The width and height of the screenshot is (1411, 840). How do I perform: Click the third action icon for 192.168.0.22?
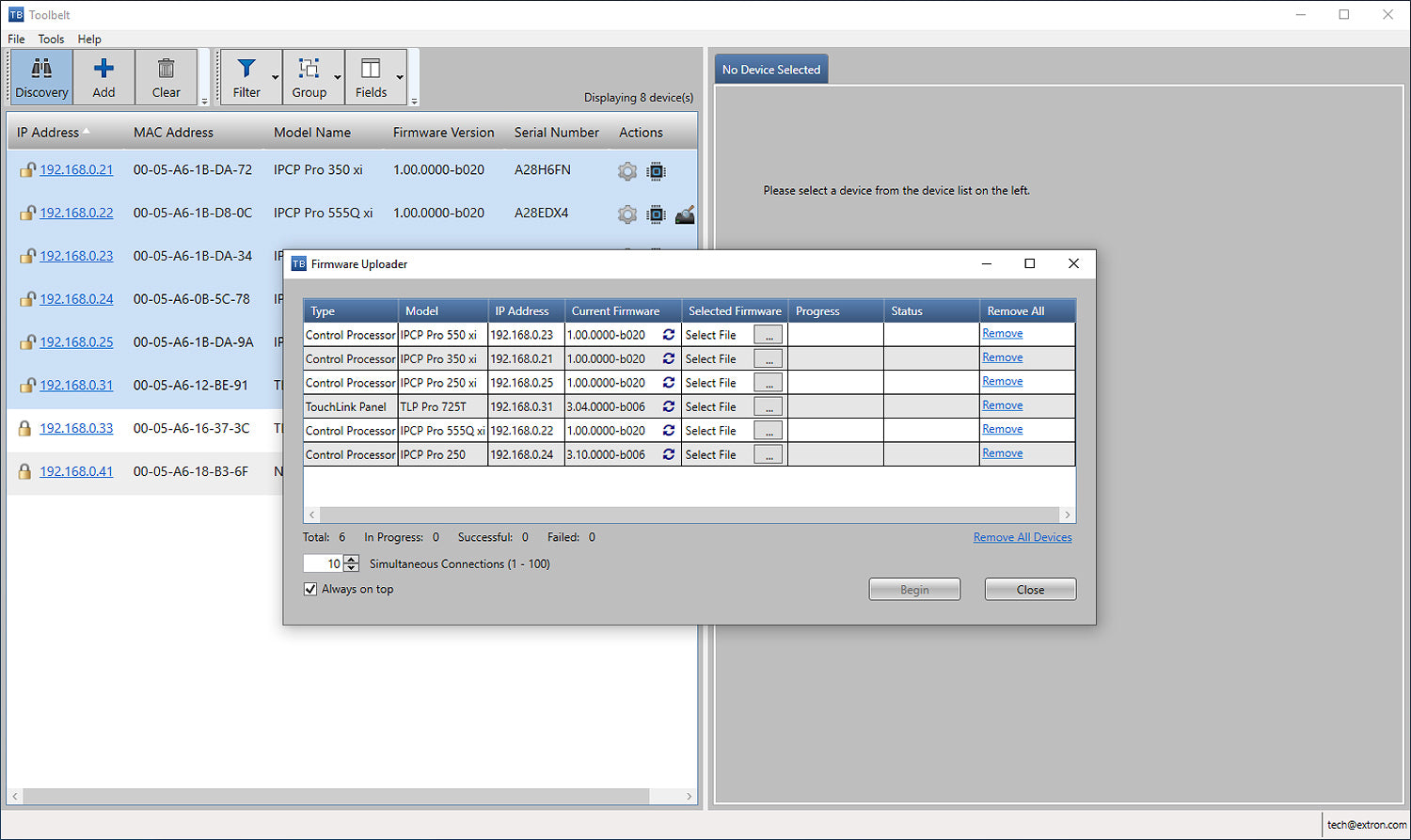click(x=685, y=214)
